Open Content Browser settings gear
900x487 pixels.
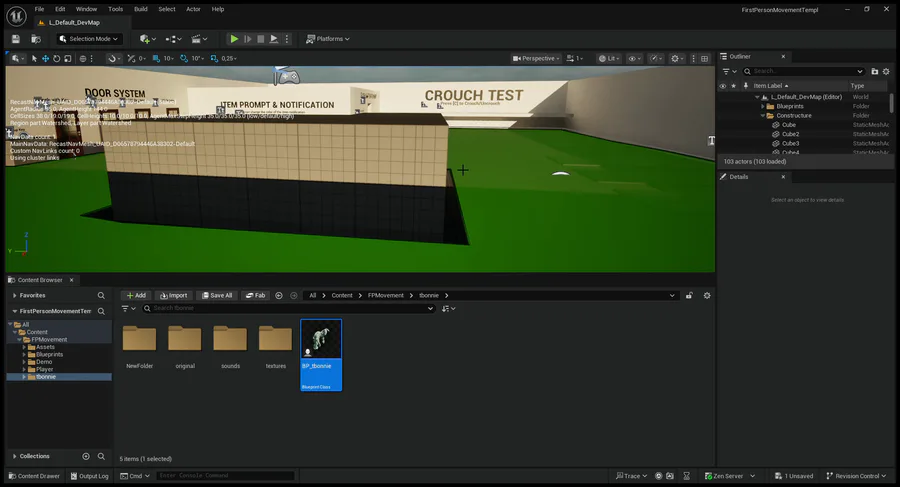707,296
